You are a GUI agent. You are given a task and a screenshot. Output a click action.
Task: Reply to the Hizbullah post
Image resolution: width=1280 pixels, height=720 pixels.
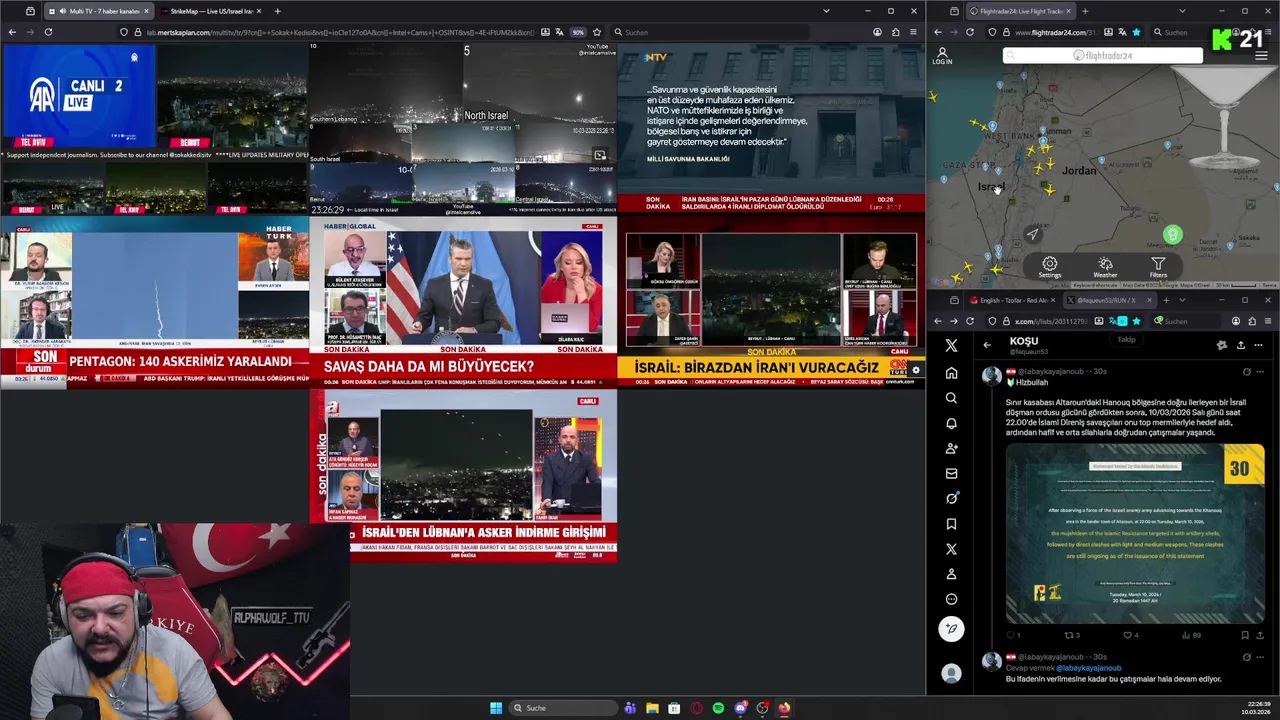[1012, 635]
